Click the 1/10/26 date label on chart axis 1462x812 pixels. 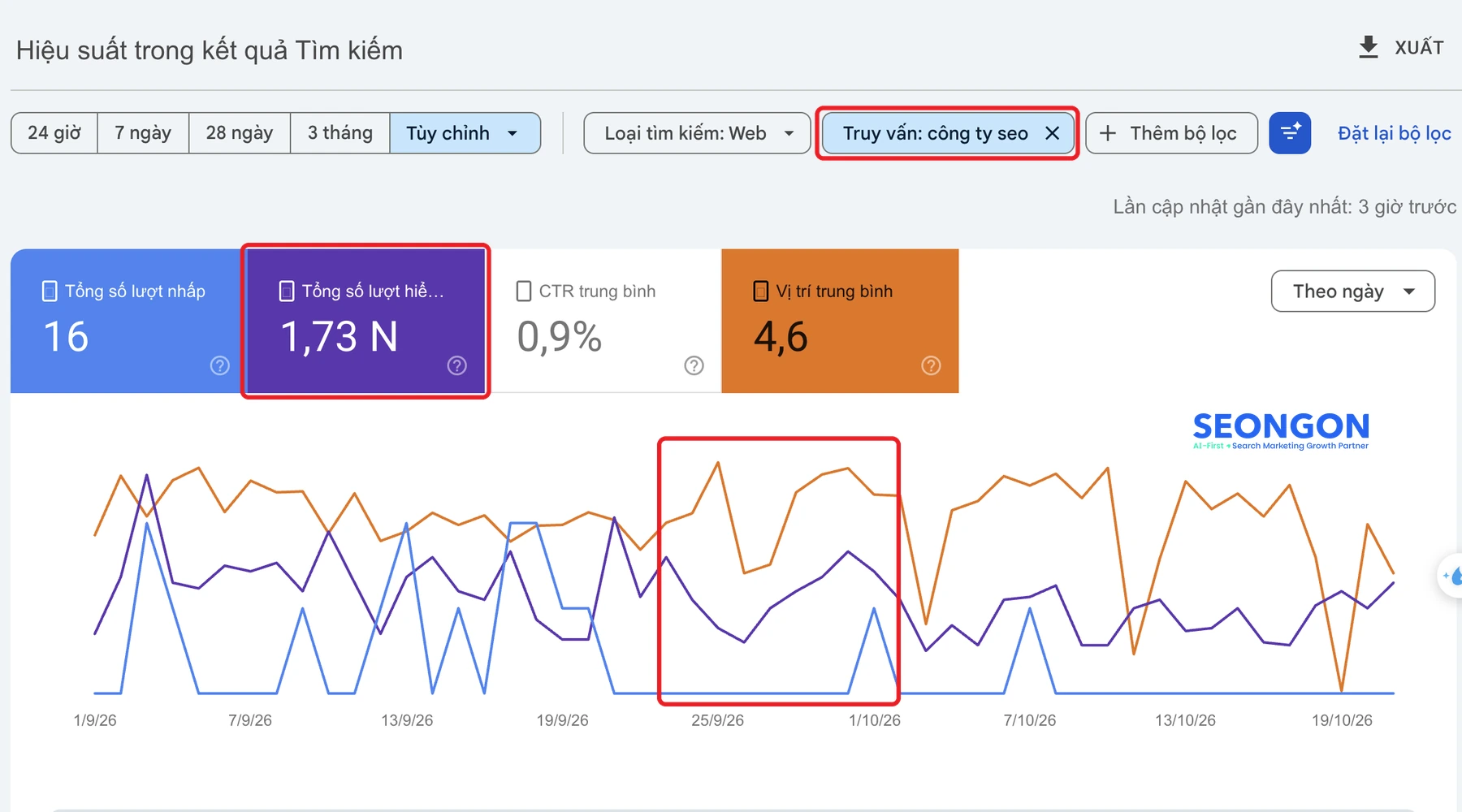click(x=875, y=720)
